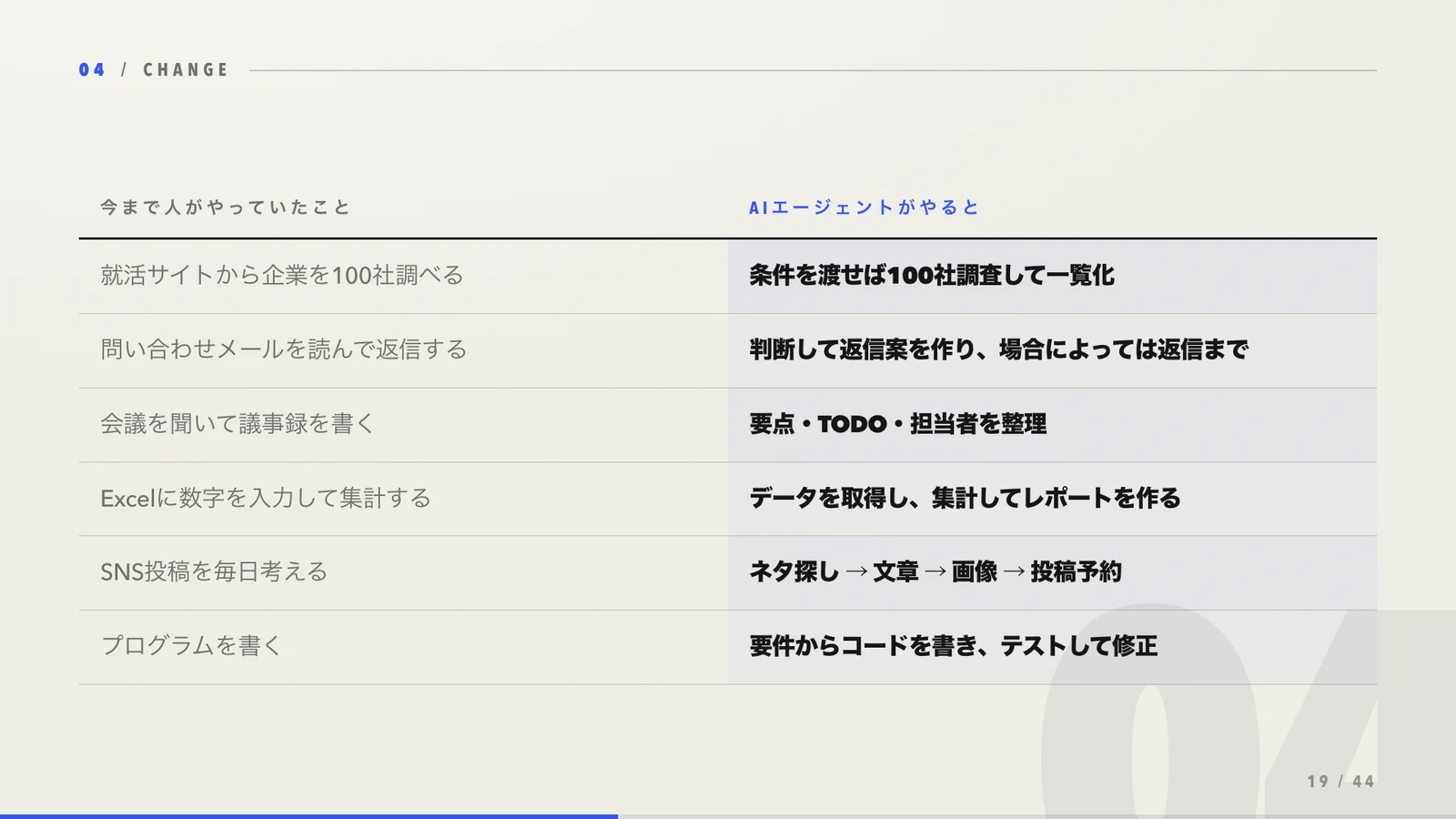The width and height of the screenshot is (1456, 819).
Task: Select the column header AIエージェントがやると
Action: (864, 207)
